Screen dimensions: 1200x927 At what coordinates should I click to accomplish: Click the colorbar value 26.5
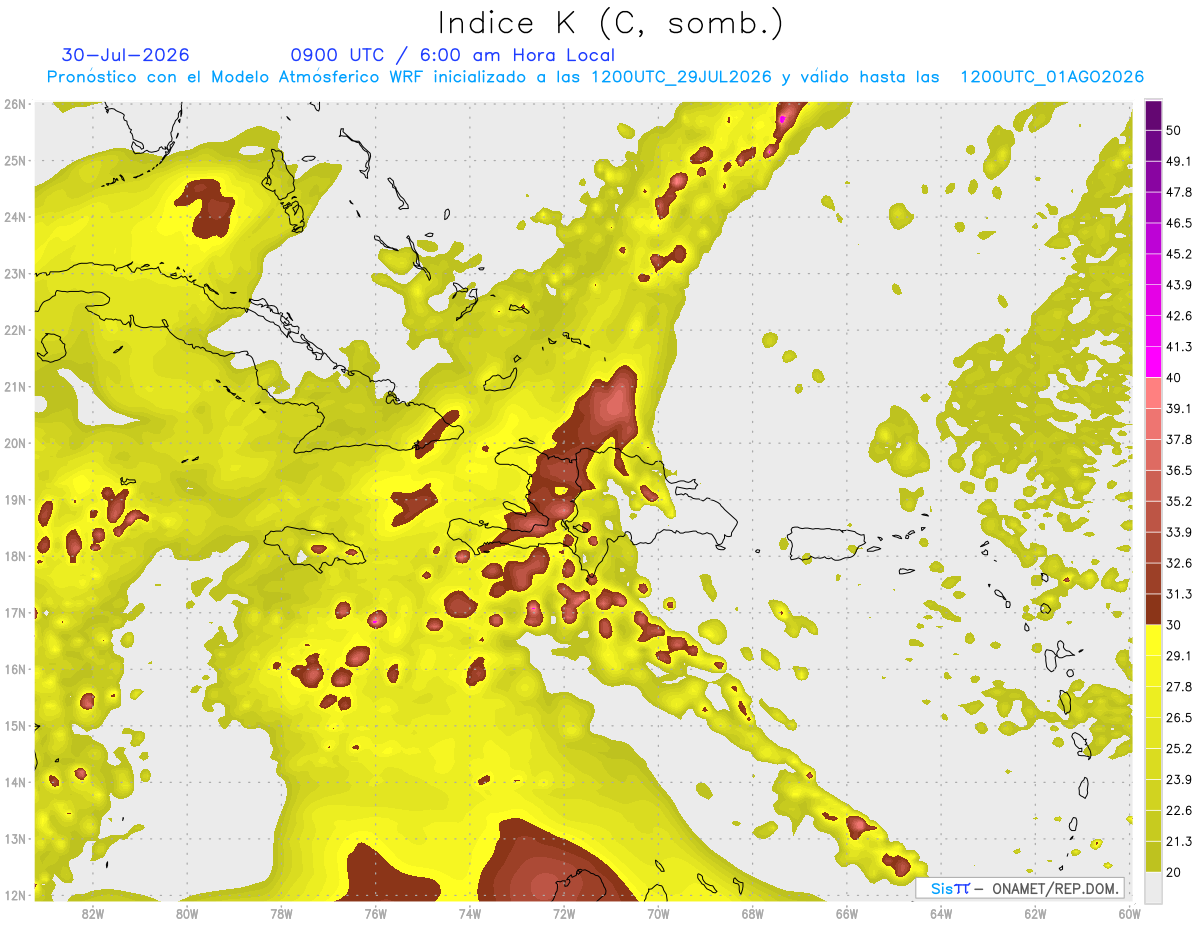1179,718
